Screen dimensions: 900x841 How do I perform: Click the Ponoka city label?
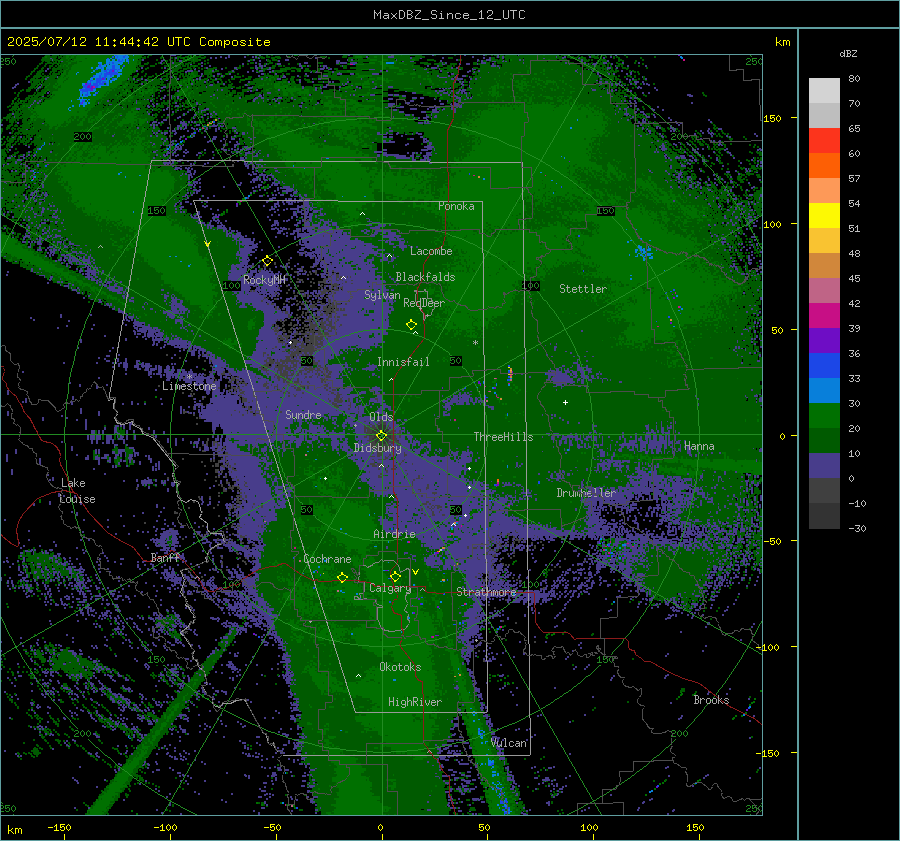coord(456,206)
